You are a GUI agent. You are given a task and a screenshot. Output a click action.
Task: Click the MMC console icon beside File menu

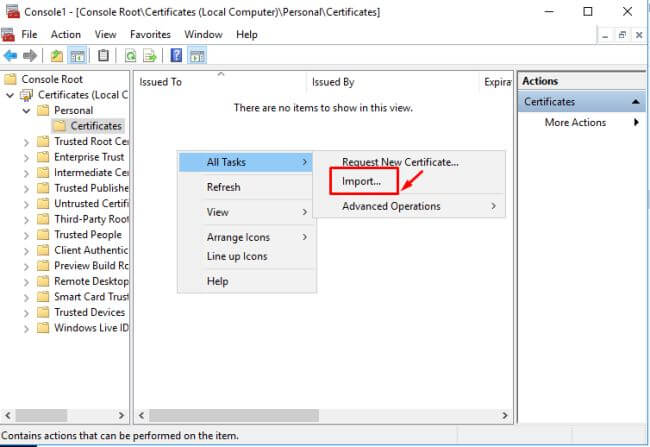click(x=8, y=34)
